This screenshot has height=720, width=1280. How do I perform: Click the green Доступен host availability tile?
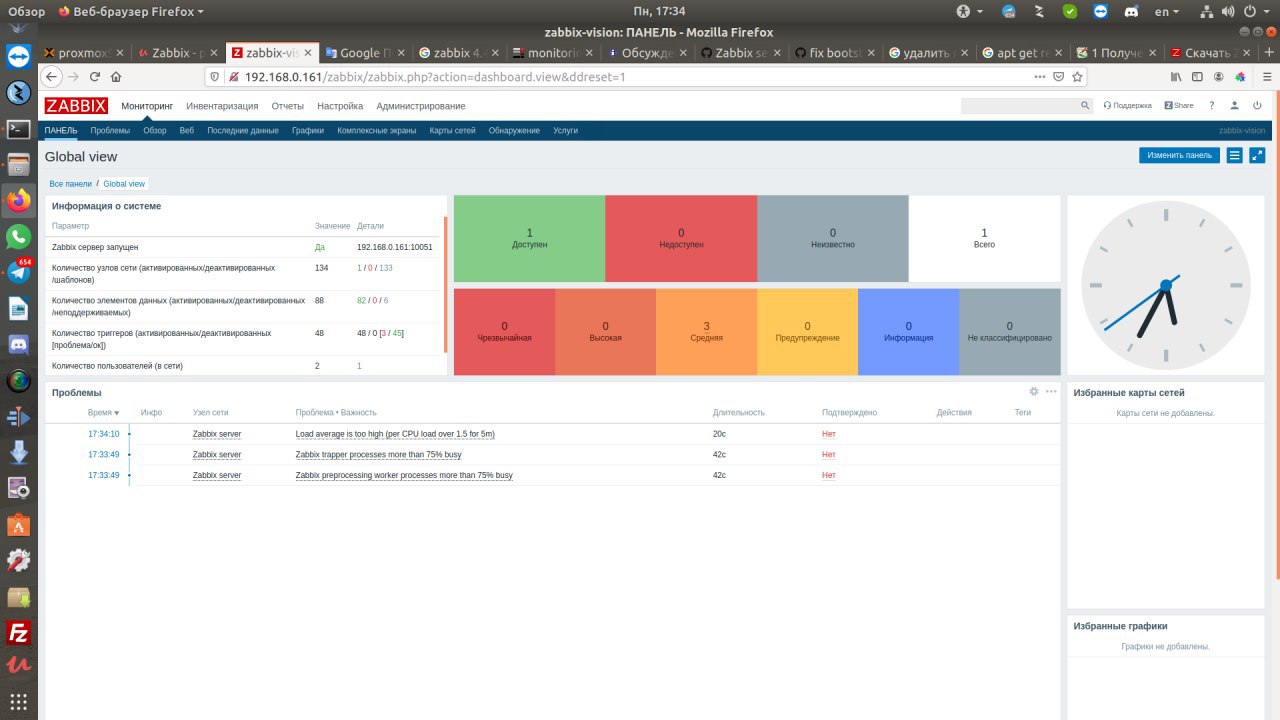[530, 238]
